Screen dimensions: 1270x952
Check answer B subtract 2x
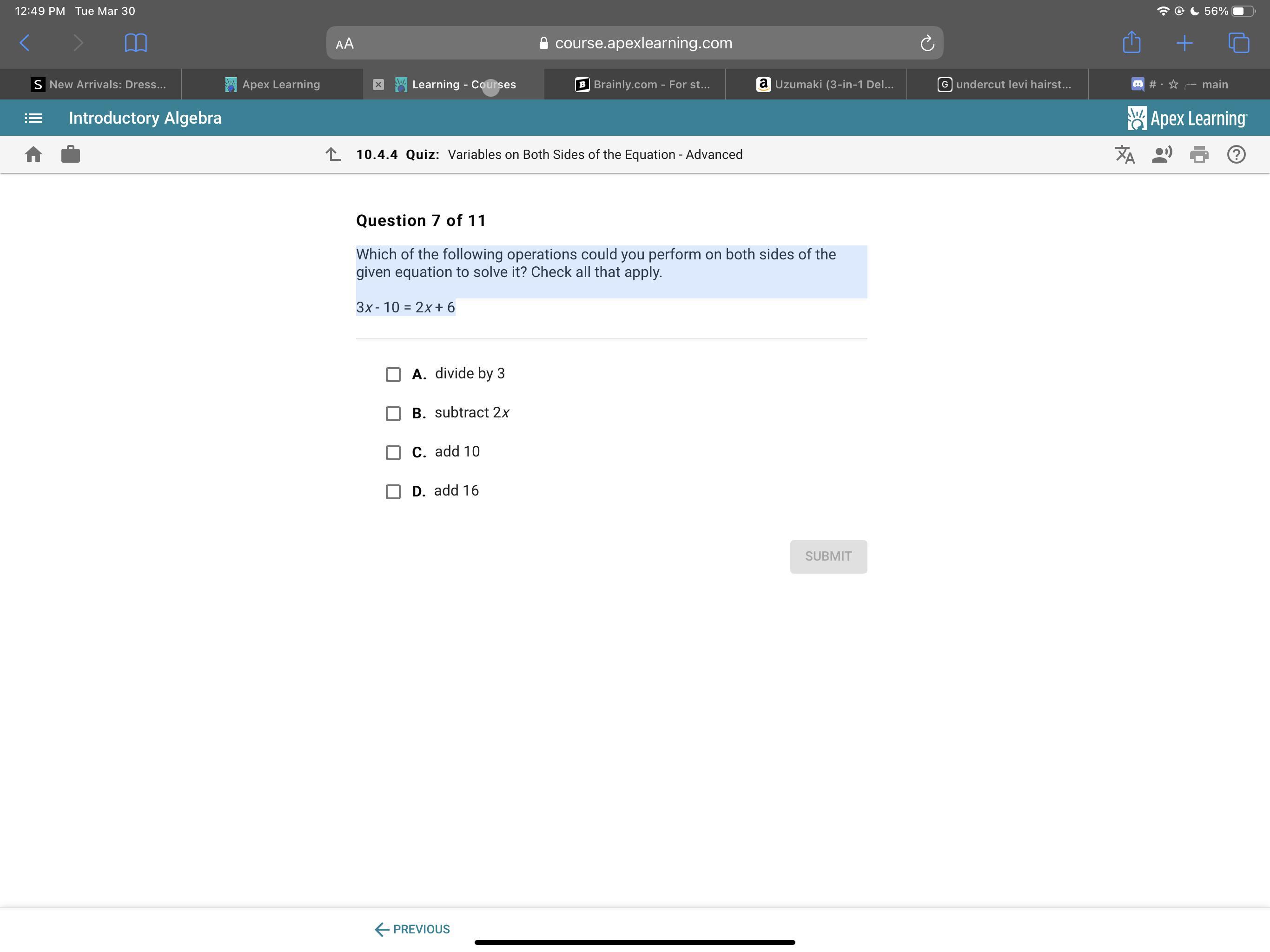[x=393, y=414]
